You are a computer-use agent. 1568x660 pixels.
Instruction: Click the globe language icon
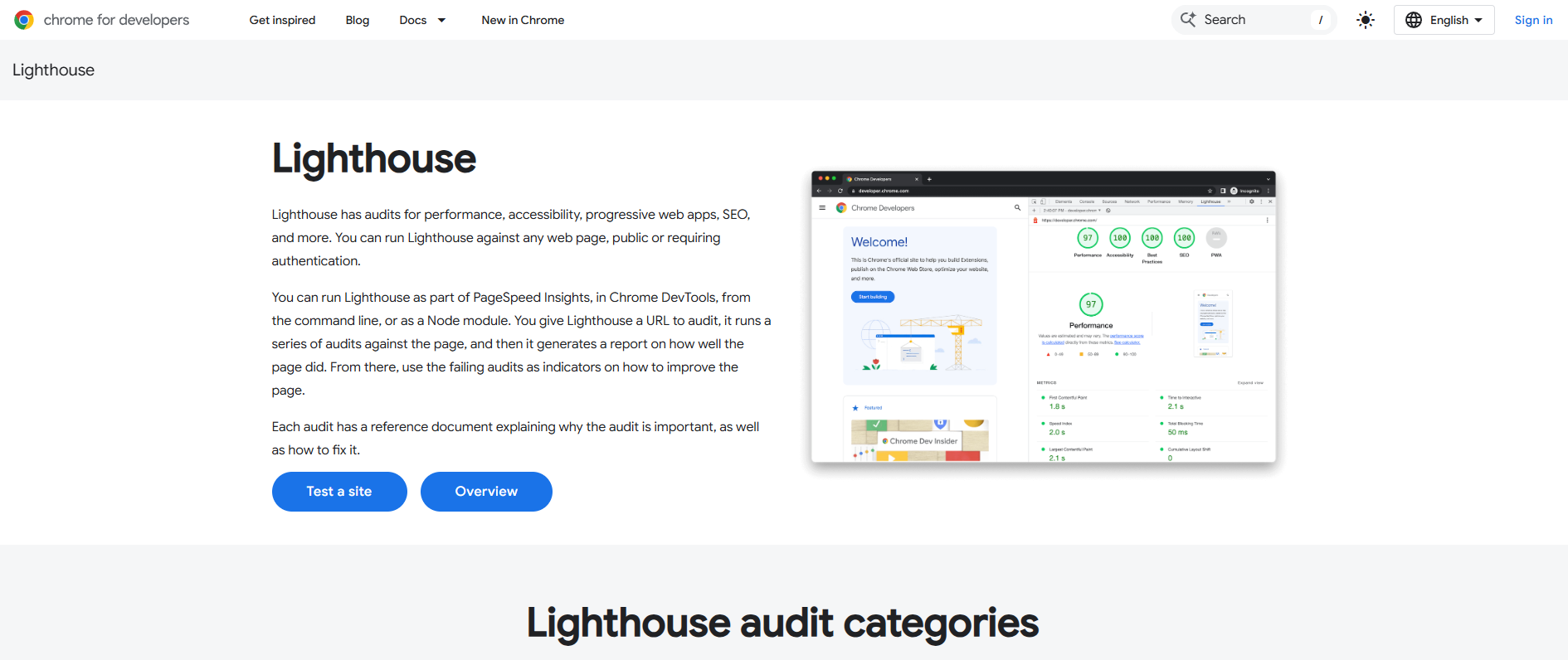point(1414,20)
